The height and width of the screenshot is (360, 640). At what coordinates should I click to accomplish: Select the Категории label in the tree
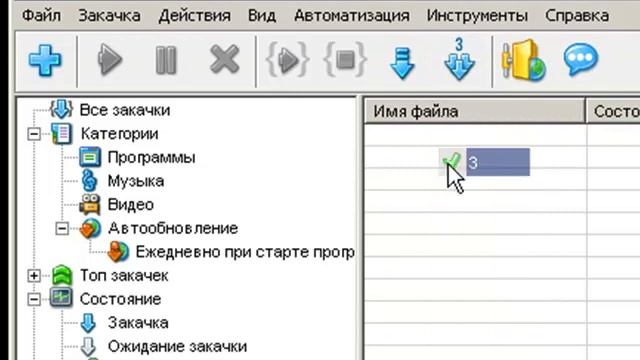click(119, 133)
